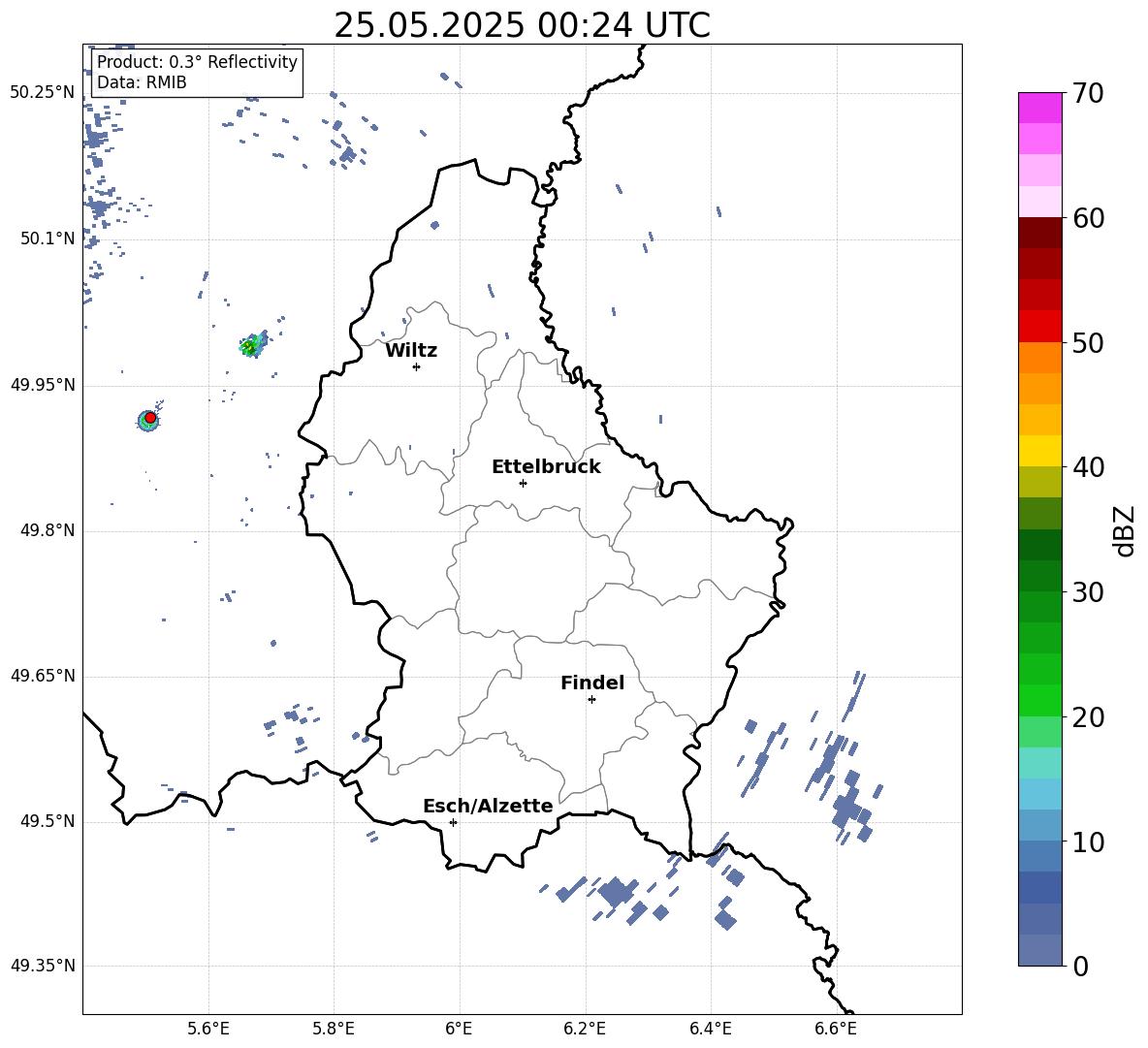Image resolution: width=1148 pixels, height=1048 pixels.
Task: Click the 6.4°E longitude tick label
Action: click(710, 1030)
